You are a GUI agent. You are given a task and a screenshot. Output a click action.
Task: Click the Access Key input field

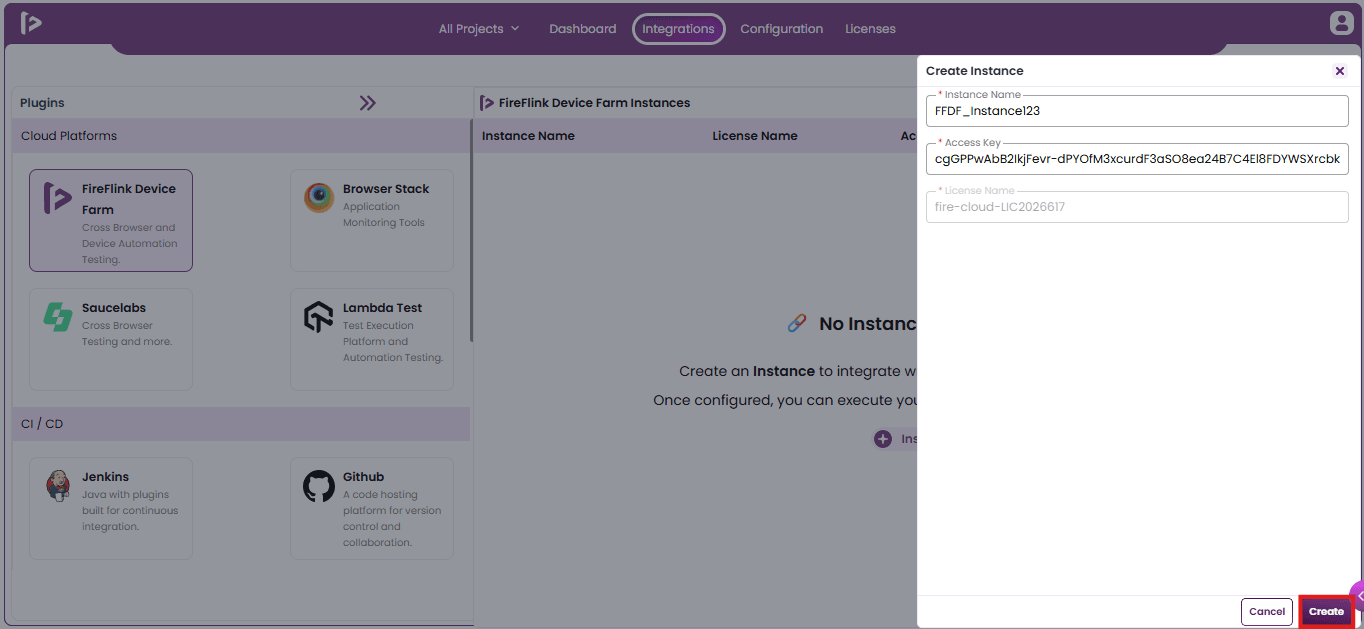pyautogui.click(x=1137, y=159)
